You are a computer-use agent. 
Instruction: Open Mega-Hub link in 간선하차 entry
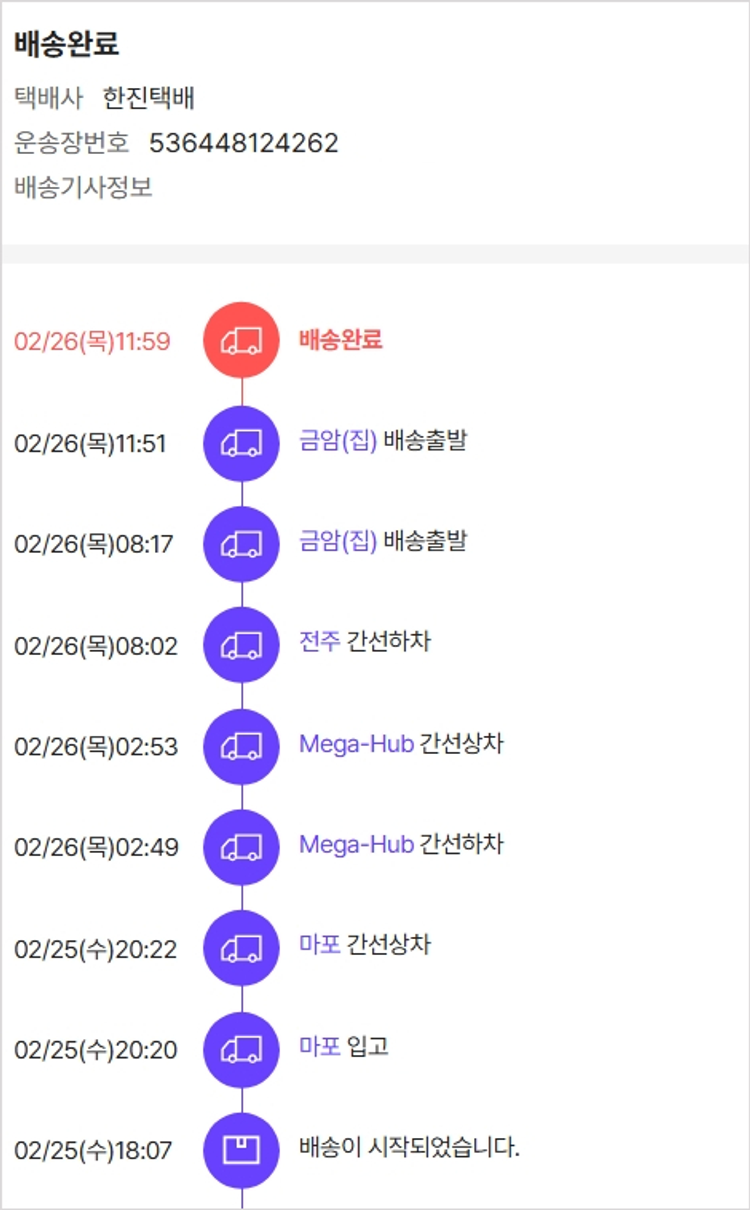click(356, 845)
